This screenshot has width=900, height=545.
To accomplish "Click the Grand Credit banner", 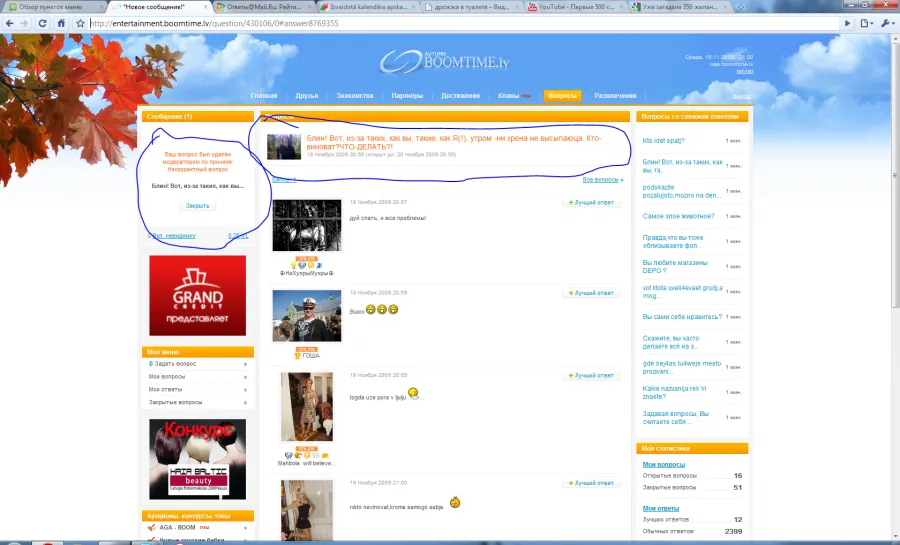I will click(x=197, y=295).
